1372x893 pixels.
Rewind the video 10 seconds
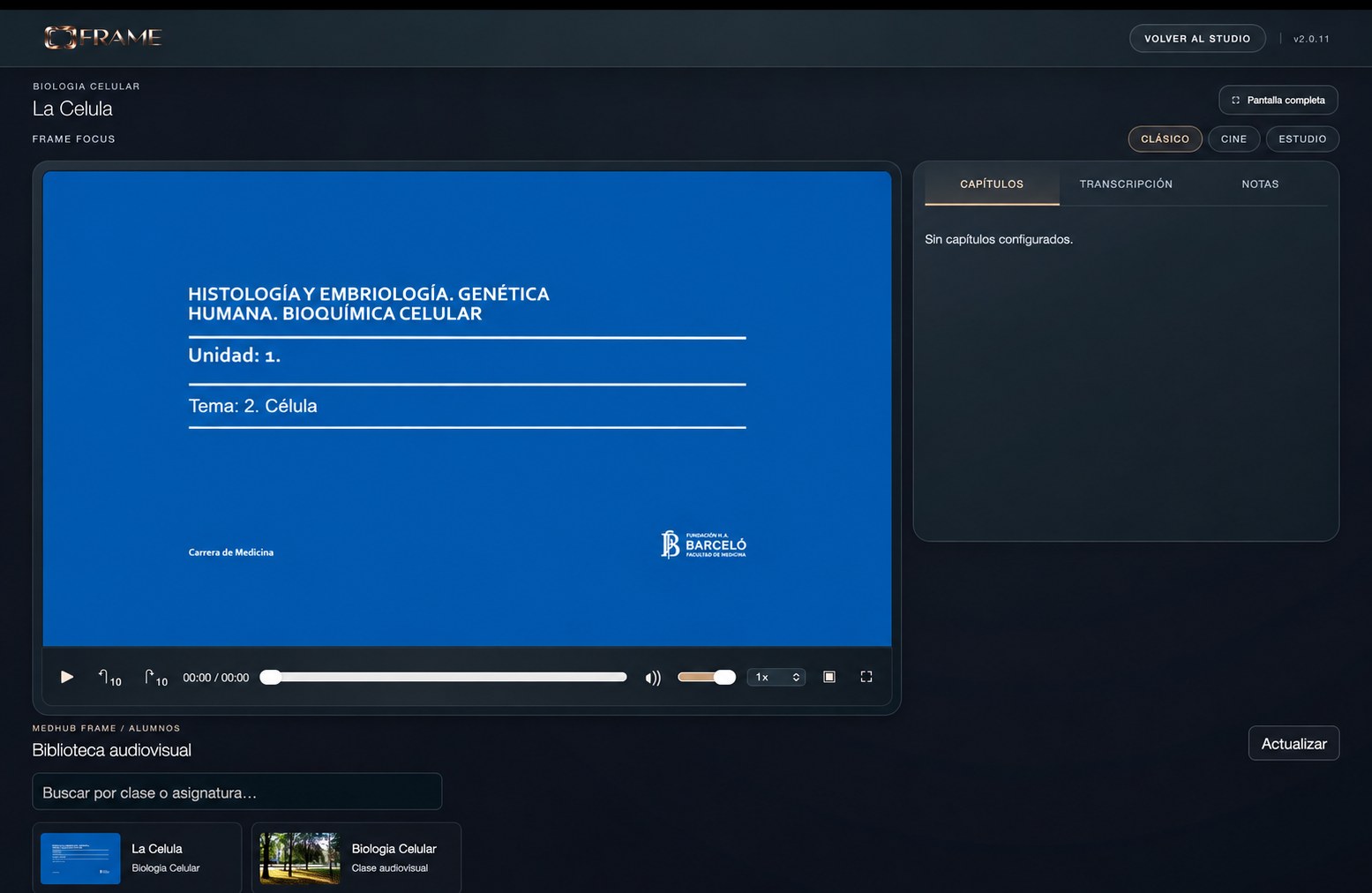pyautogui.click(x=109, y=677)
